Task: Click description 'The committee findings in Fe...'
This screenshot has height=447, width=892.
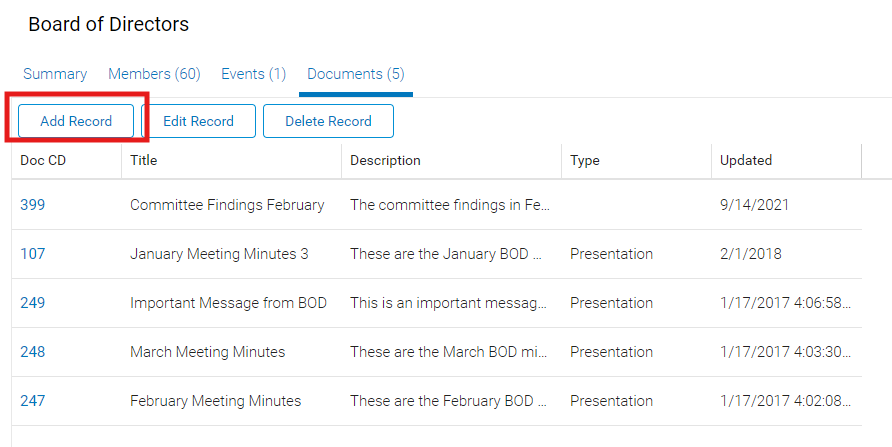Action: tap(450, 205)
